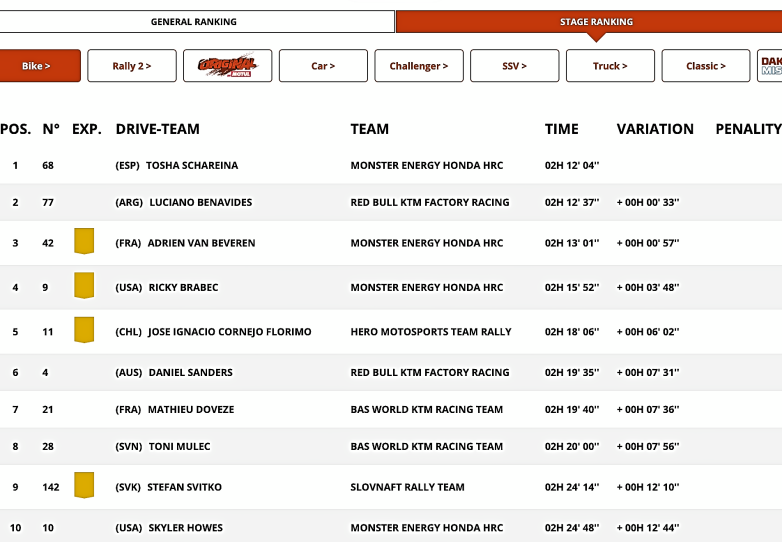The height and width of the screenshot is (542, 782).
Task: Open the Bike category ranking
Action: [37, 66]
